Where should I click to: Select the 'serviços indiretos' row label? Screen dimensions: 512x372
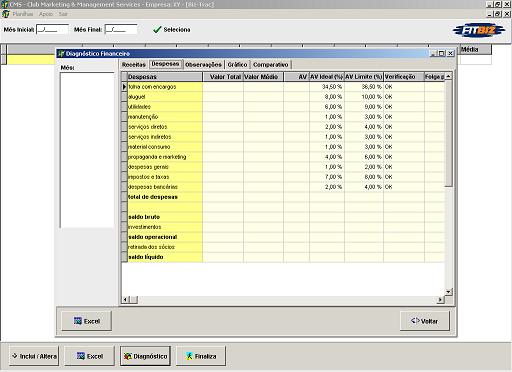click(x=149, y=137)
